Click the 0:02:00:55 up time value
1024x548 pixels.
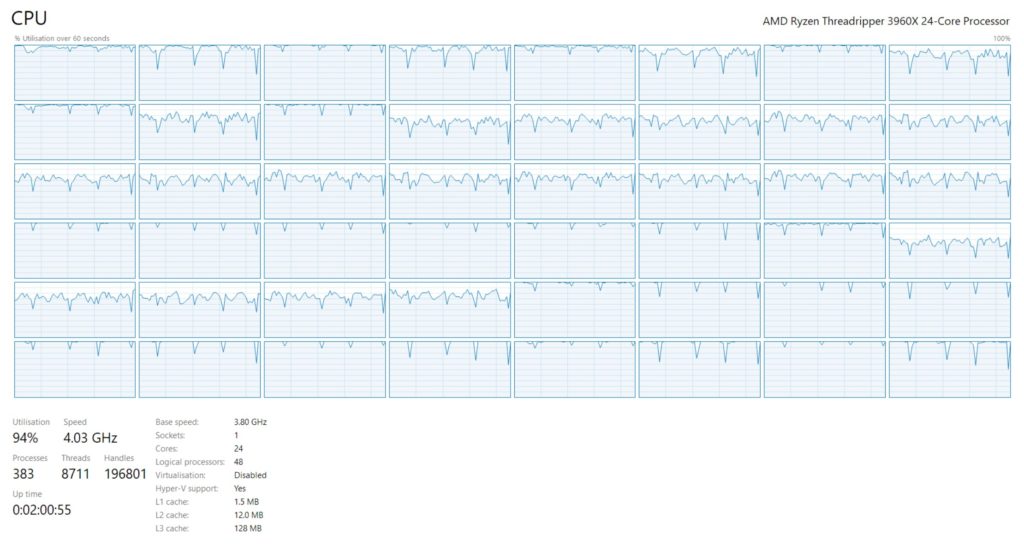tap(42, 510)
